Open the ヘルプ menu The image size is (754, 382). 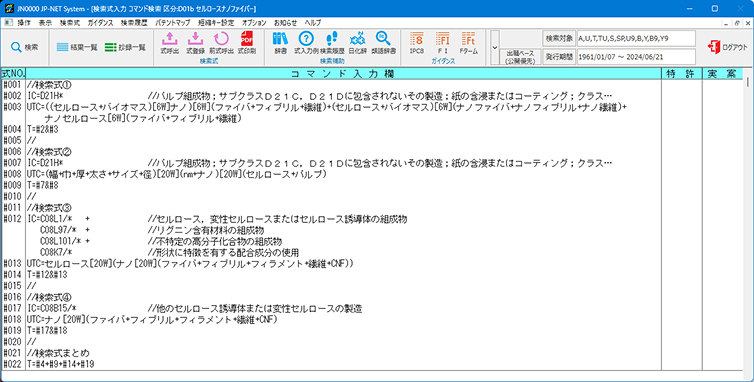click(x=313, y=23)
